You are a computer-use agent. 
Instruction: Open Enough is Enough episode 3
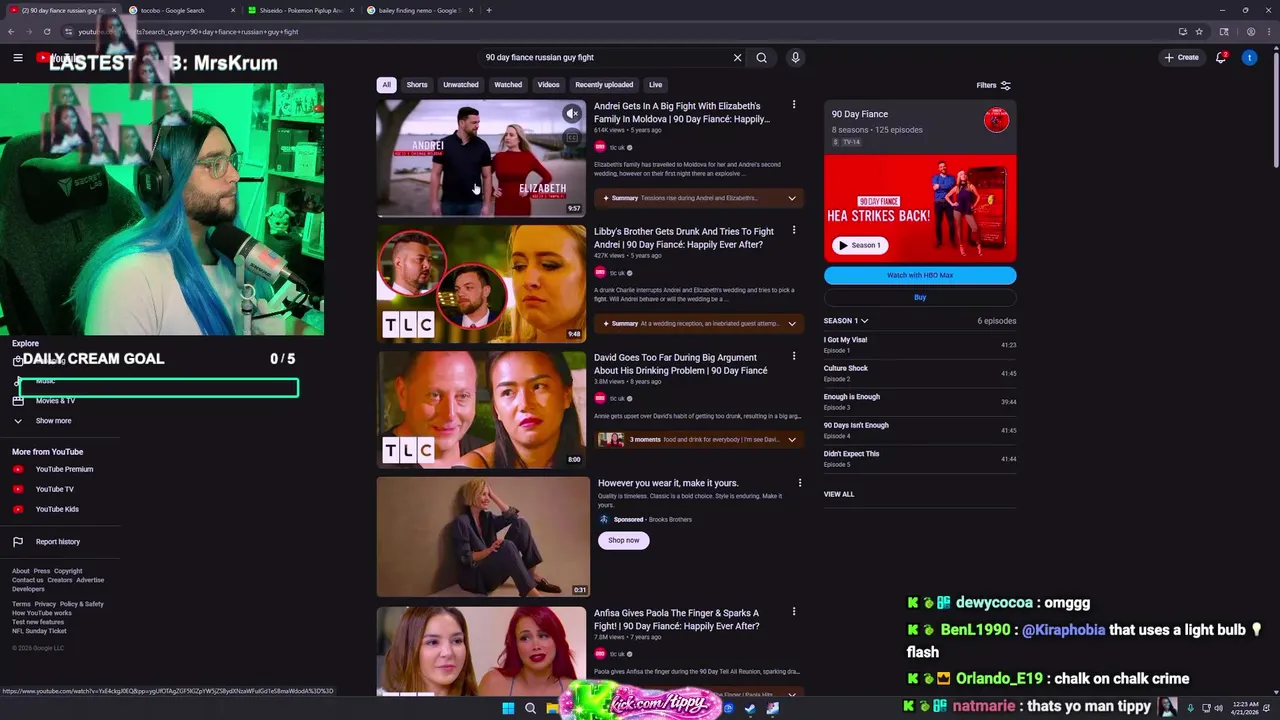pyautogui.click(x=920, y=401)
